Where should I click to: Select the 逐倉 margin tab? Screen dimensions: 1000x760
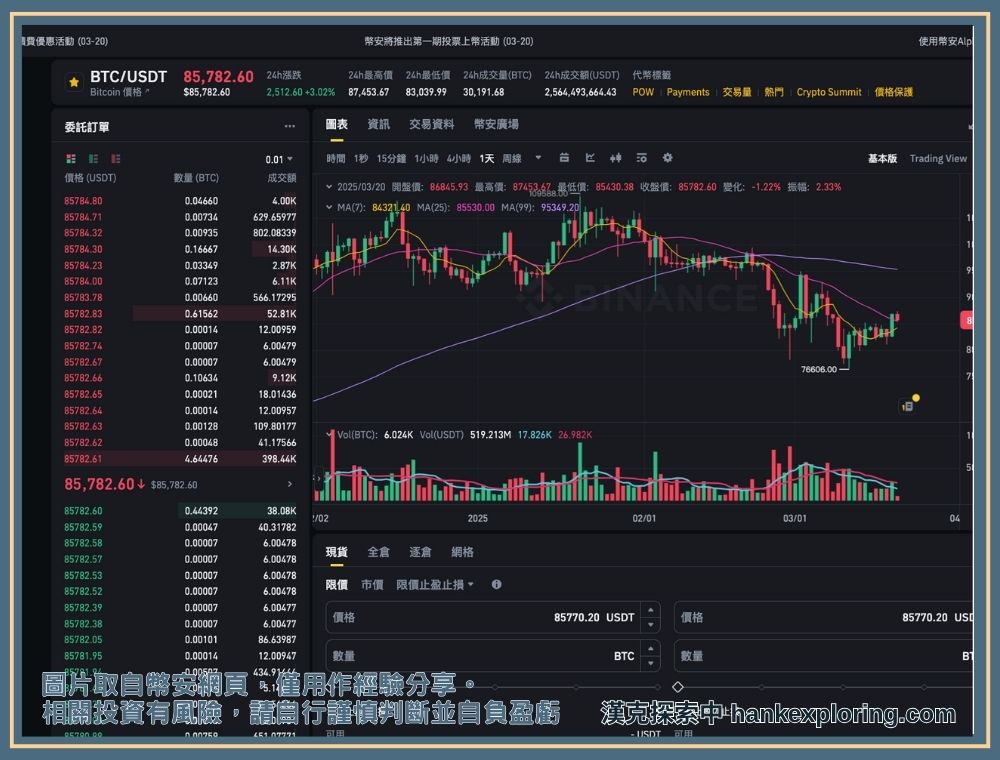tap(420, 552)
